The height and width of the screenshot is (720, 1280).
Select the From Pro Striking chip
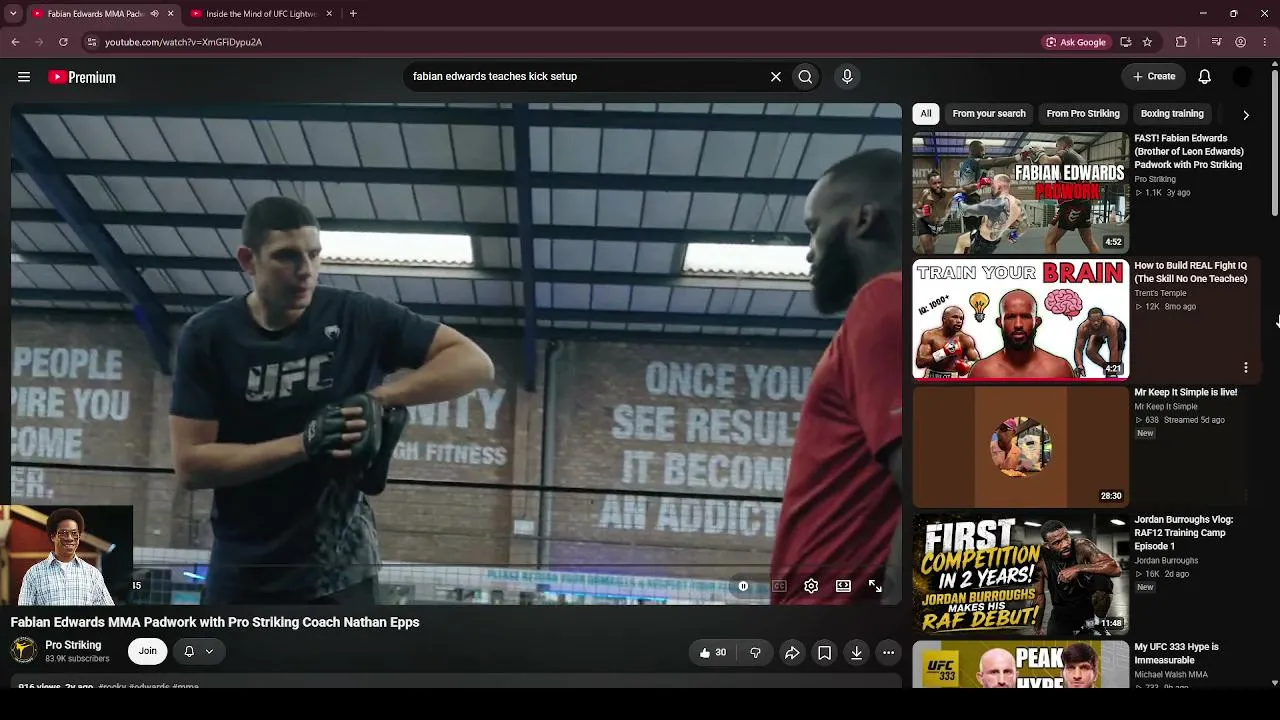[1083, 114]
